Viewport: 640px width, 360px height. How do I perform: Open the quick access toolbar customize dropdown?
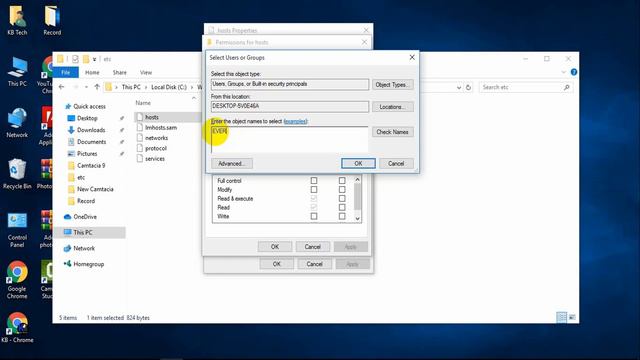point(94,60)
